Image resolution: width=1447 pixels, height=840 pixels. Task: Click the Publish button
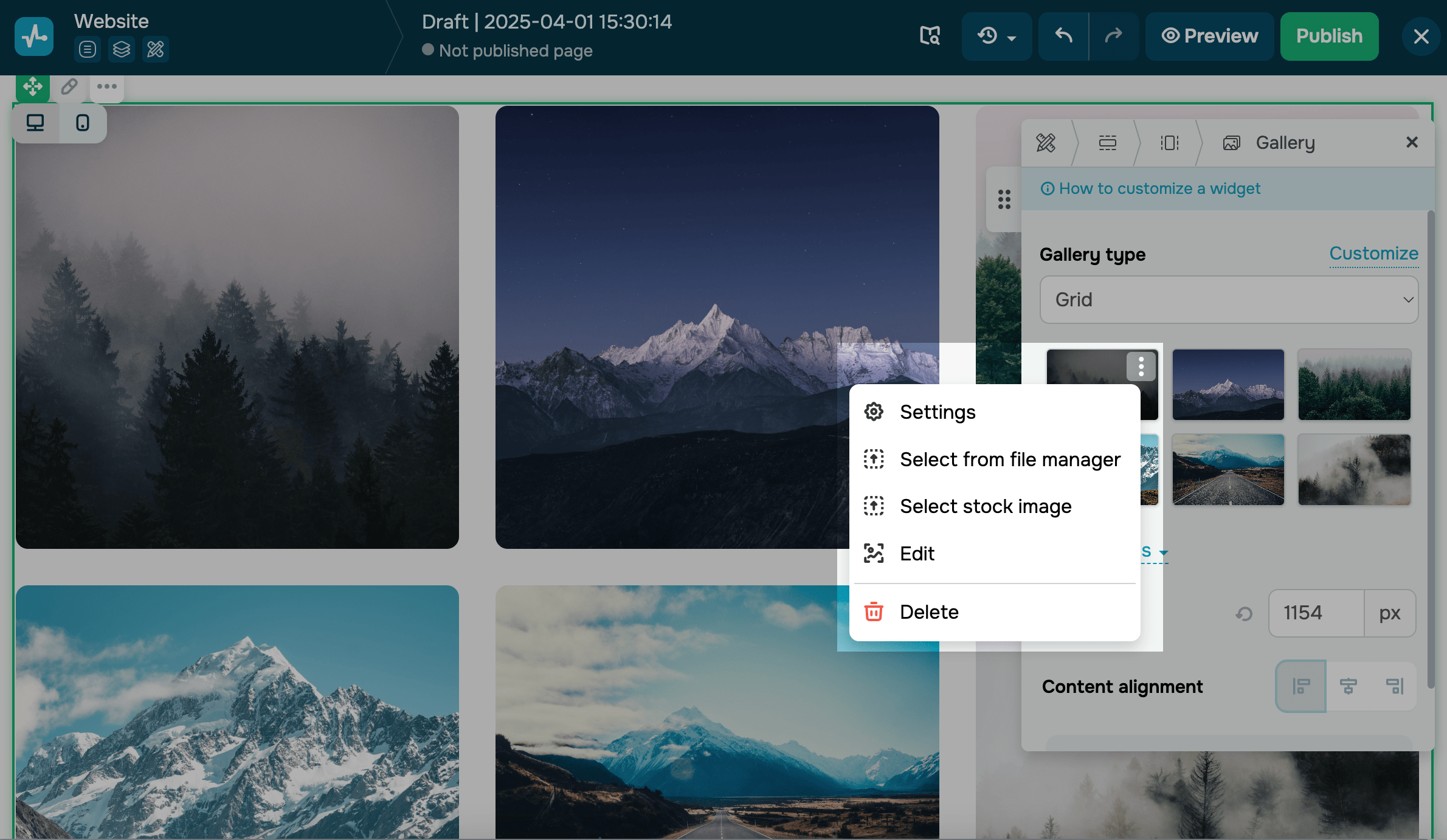(1329, 36)
